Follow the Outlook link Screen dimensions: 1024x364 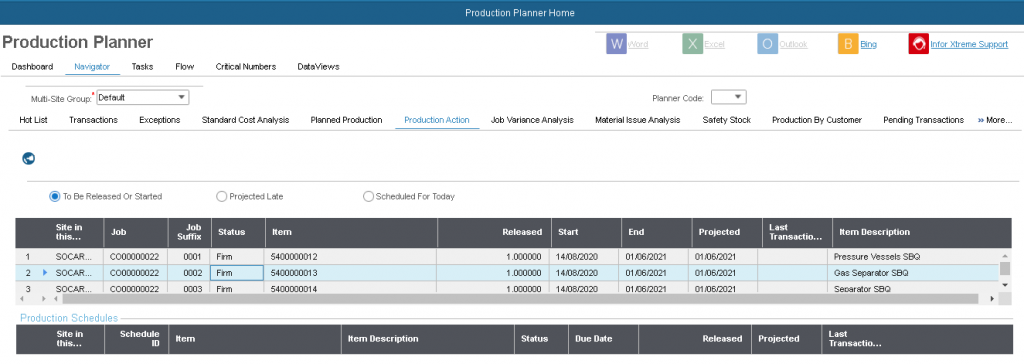[793, 44]
